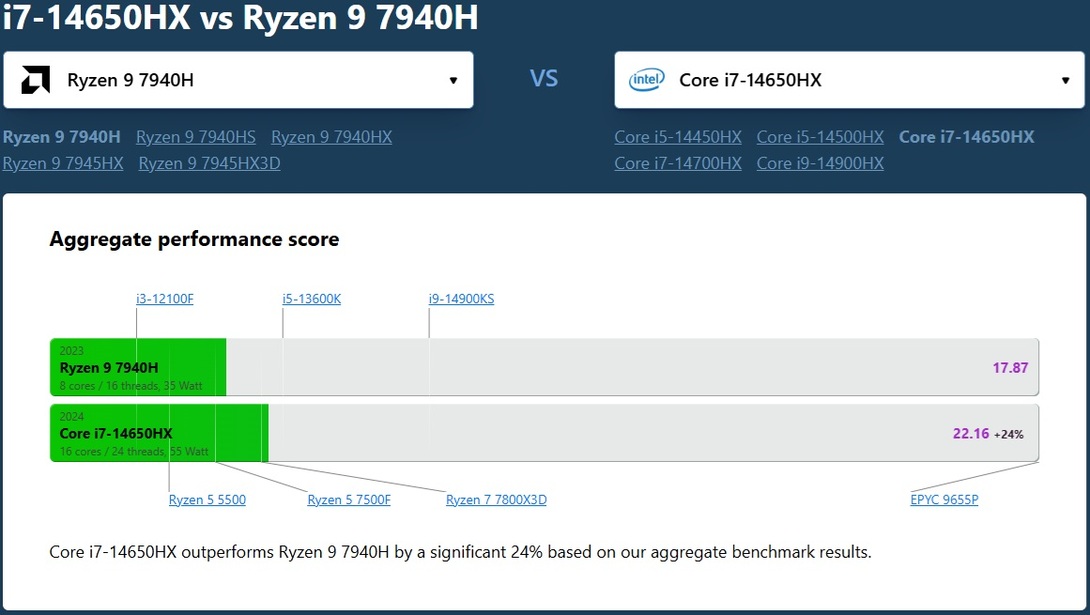Click the +24% difference label
The height and width of the screenshot is (615, 1090).
click(x=1009, y=434)
